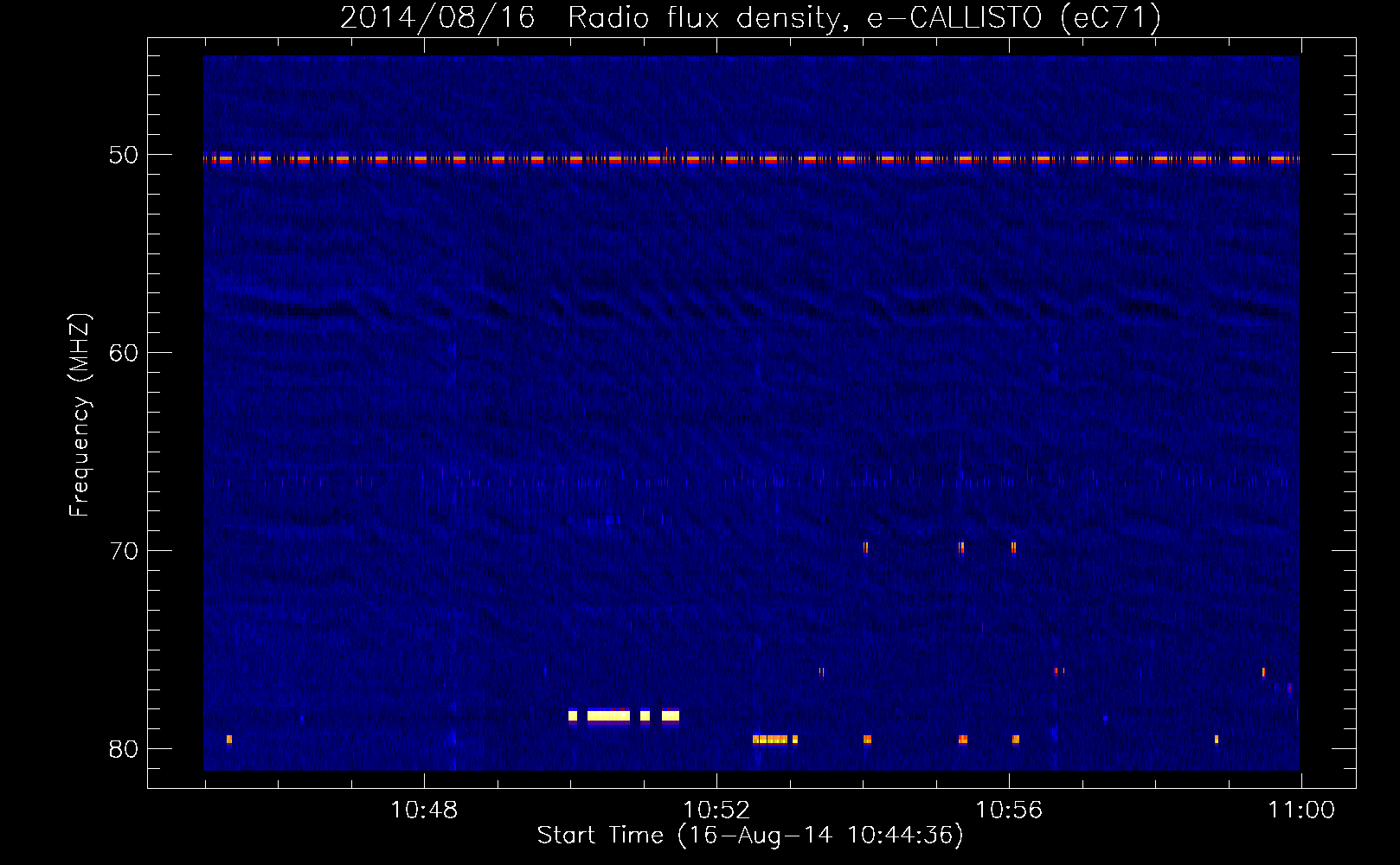Click the '10:56' time tick label

click(1009, 811)
